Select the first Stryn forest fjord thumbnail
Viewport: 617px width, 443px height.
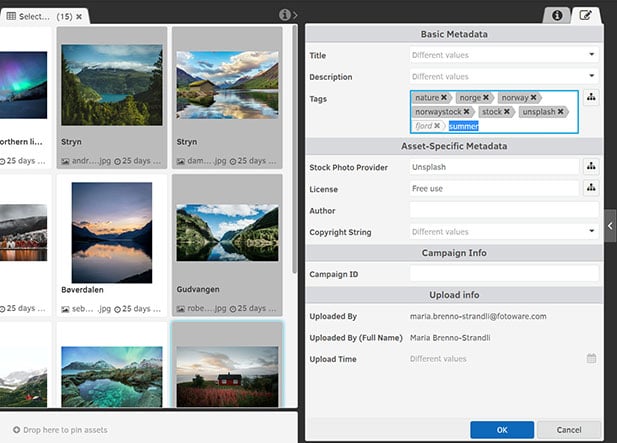(112, 85)
